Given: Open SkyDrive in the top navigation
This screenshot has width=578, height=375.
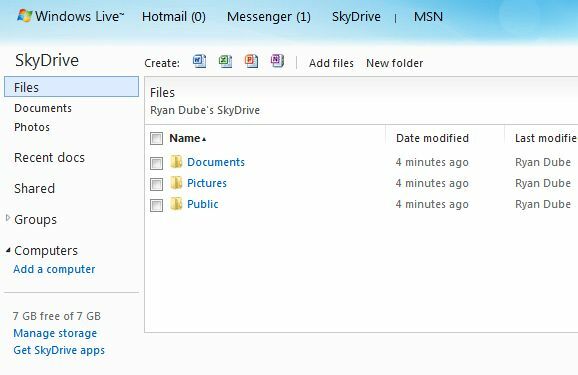Looking at the screenshot, I should 356,17.
